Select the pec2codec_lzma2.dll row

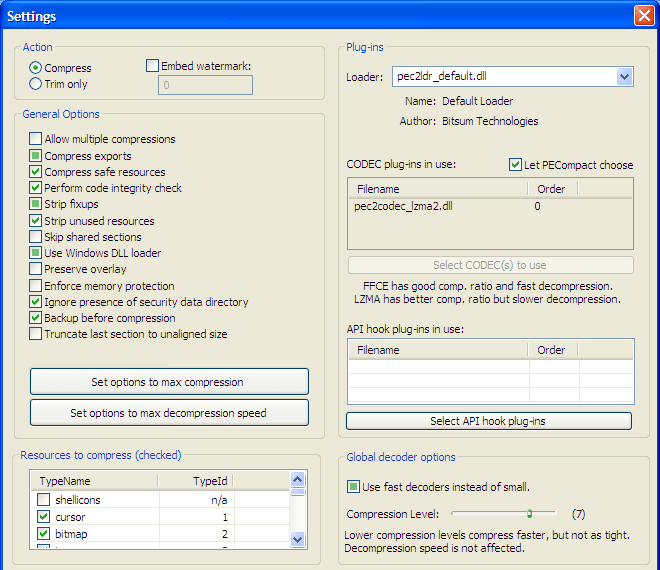coord(490,206)
